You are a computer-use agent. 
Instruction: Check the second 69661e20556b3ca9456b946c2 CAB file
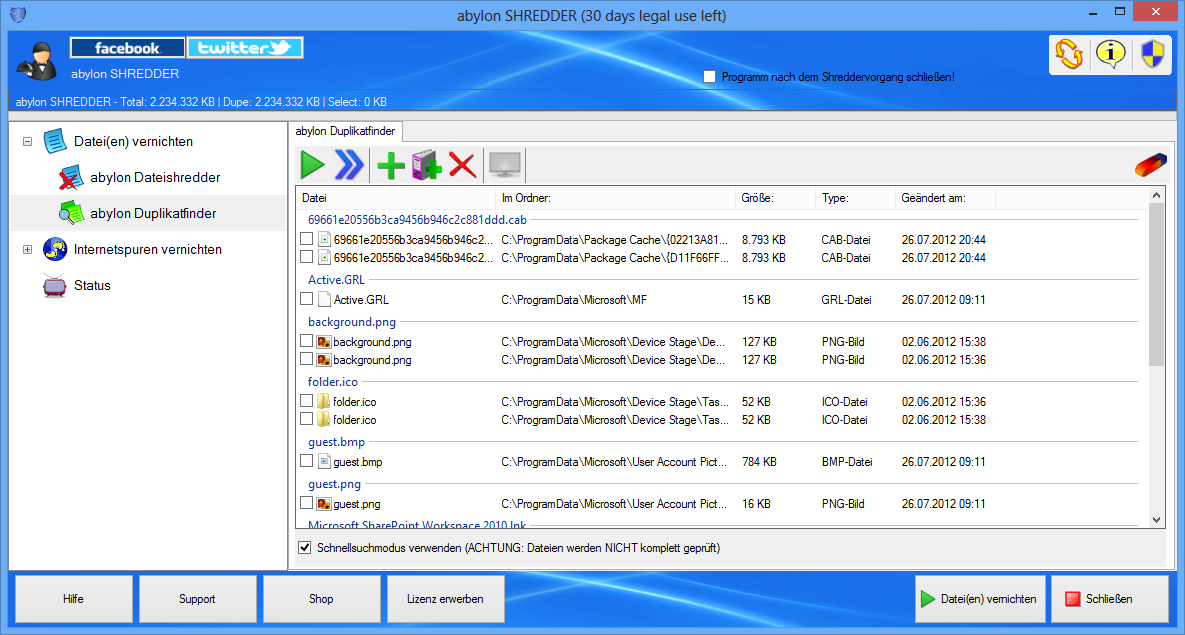(x=306, y=257)
